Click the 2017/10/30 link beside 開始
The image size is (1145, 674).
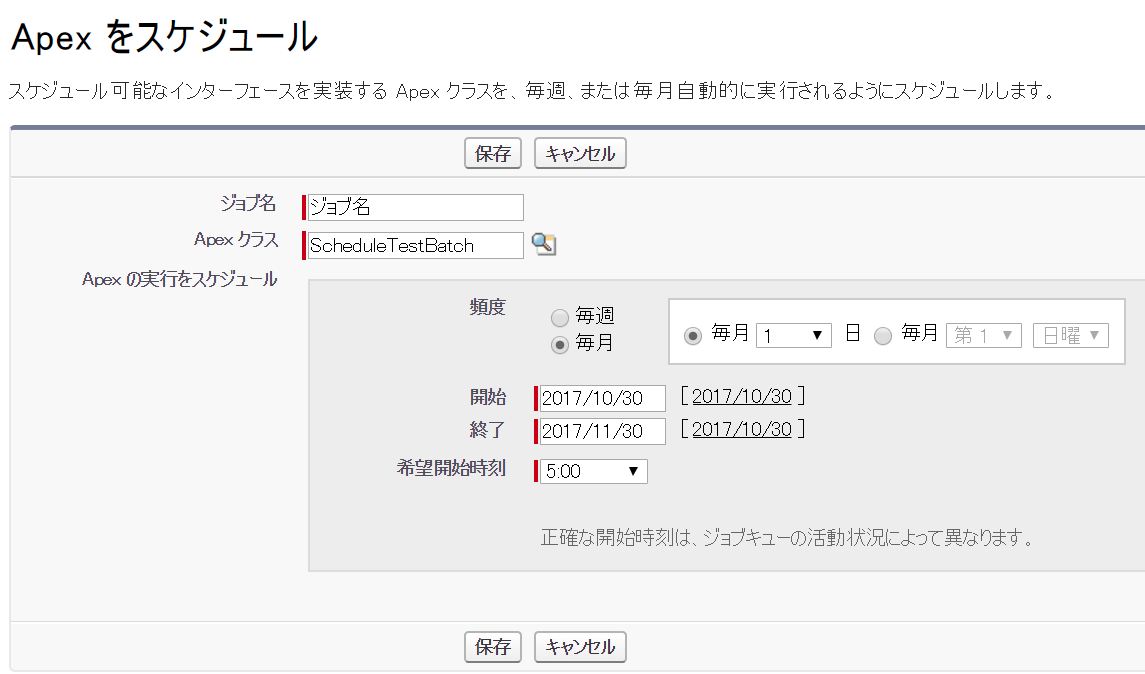tap(746, 397)
